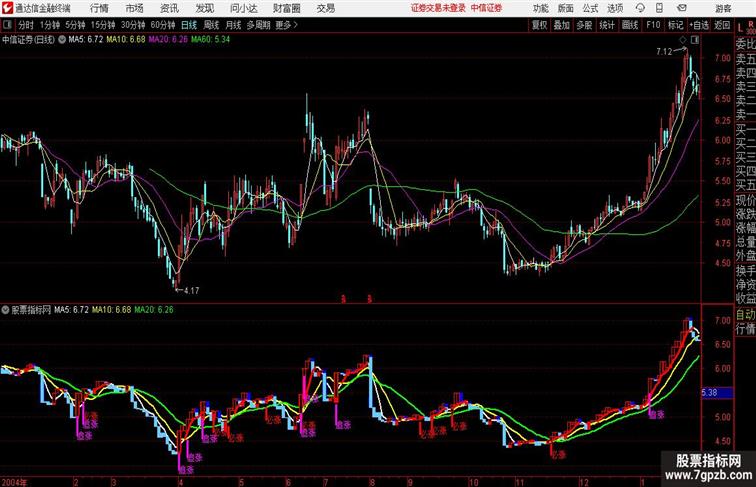Image resolution: width=756 pixels, height=487 pixels.
Task: Switch to the 15分钟 period tab
Action: tap(103, 25)
